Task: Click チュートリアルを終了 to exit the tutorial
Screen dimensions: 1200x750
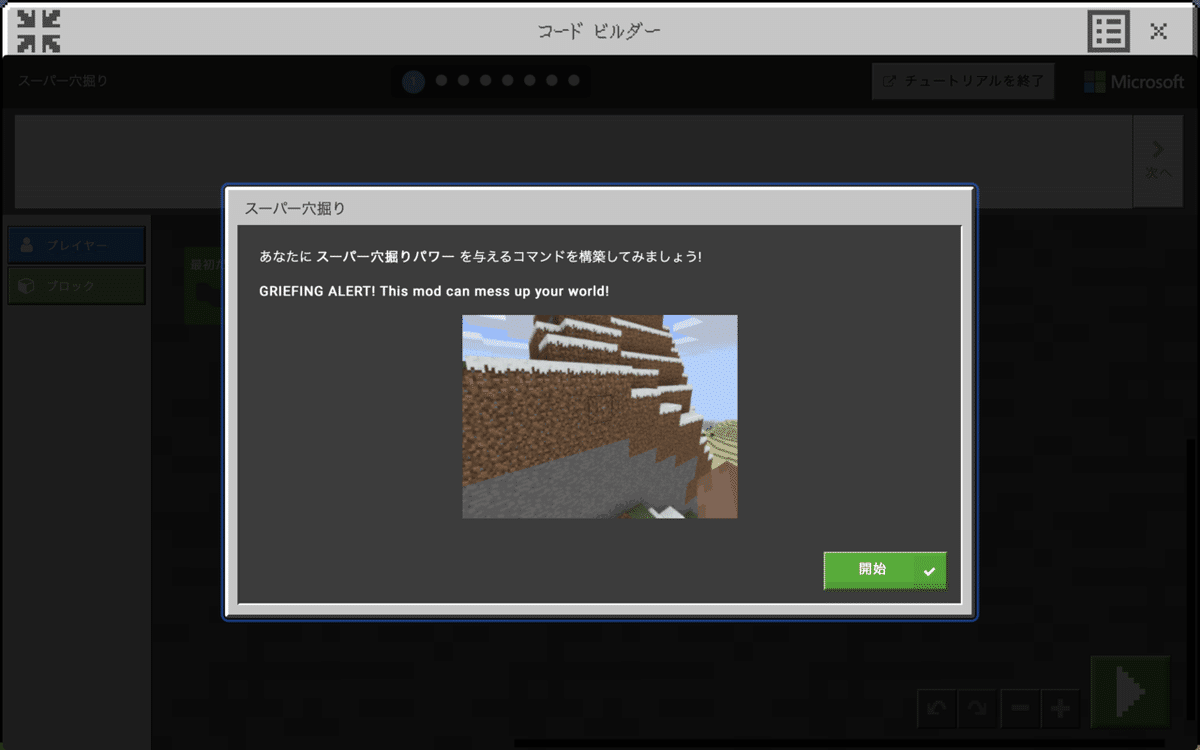Action: pyautogui.click(x=962, y=81)
